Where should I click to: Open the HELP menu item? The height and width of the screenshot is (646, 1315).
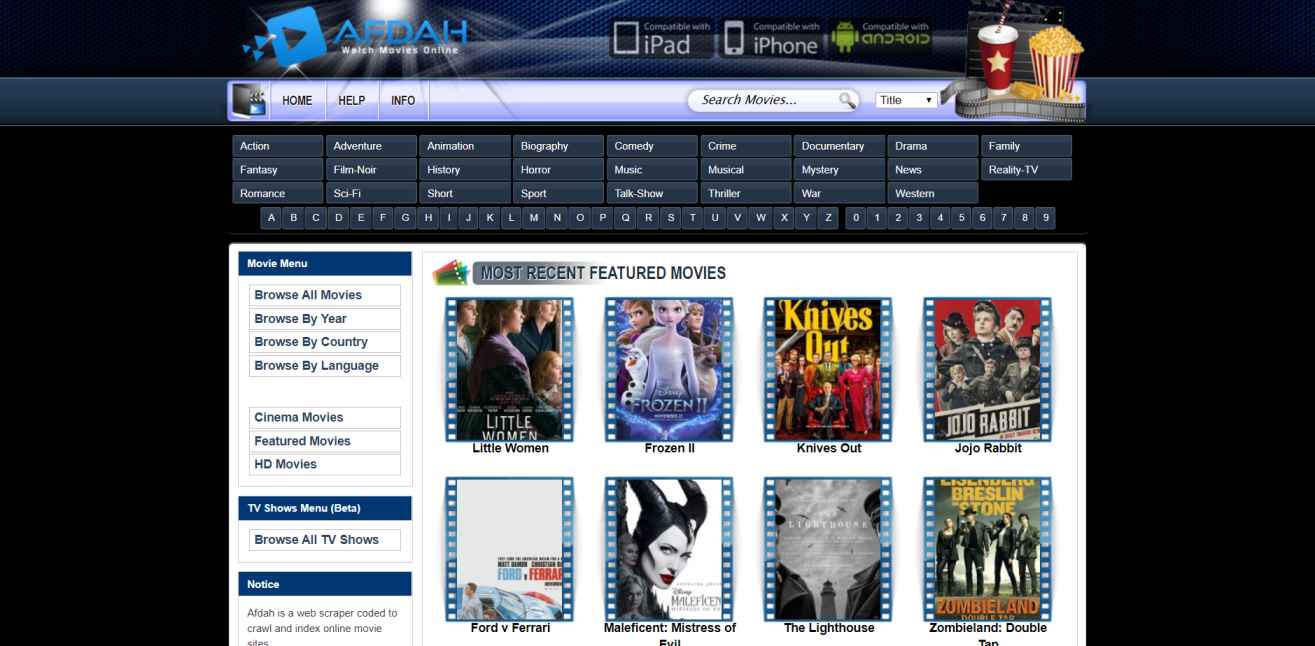(351, 100)
